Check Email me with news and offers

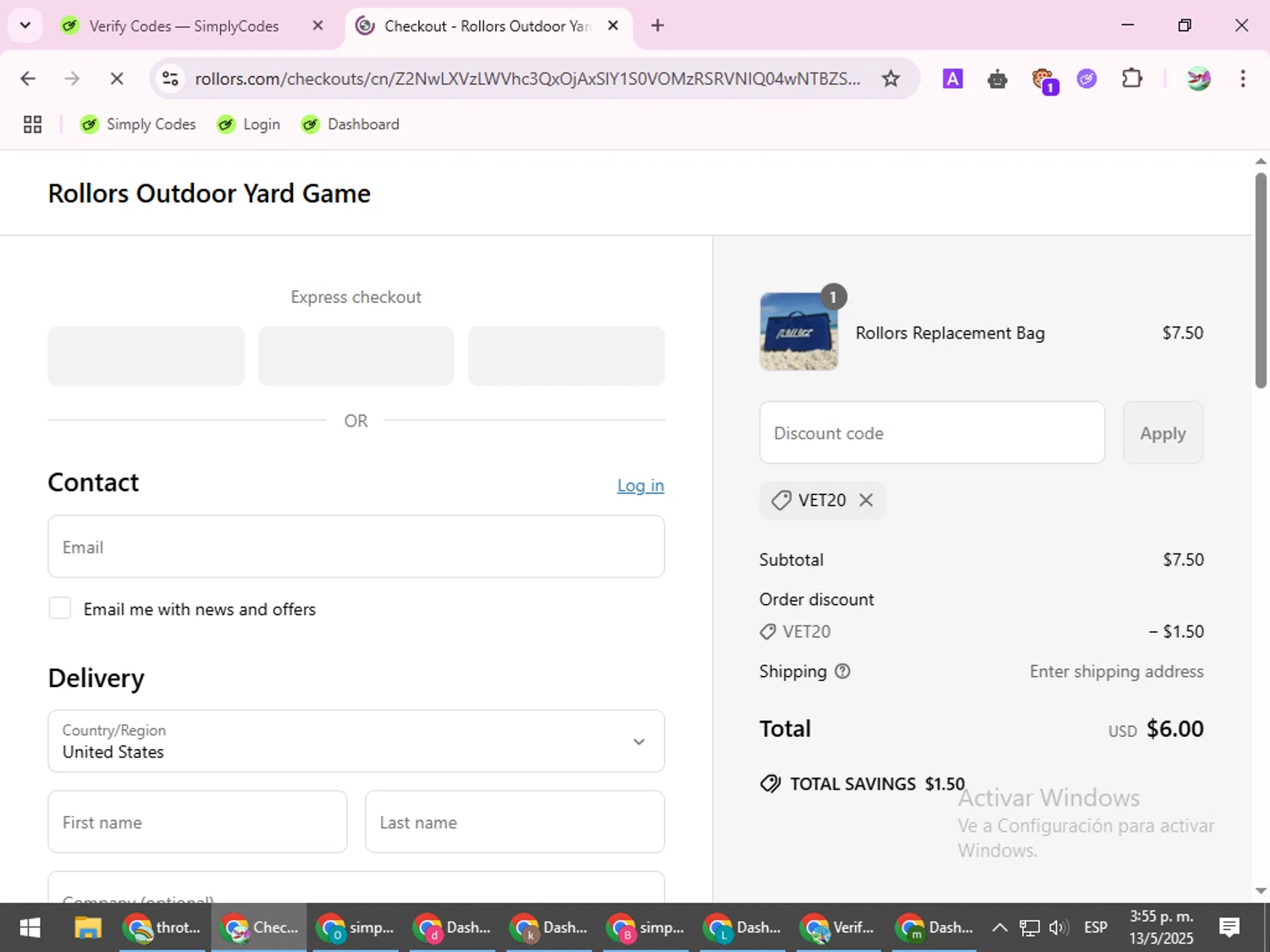(x=60, y=608)
